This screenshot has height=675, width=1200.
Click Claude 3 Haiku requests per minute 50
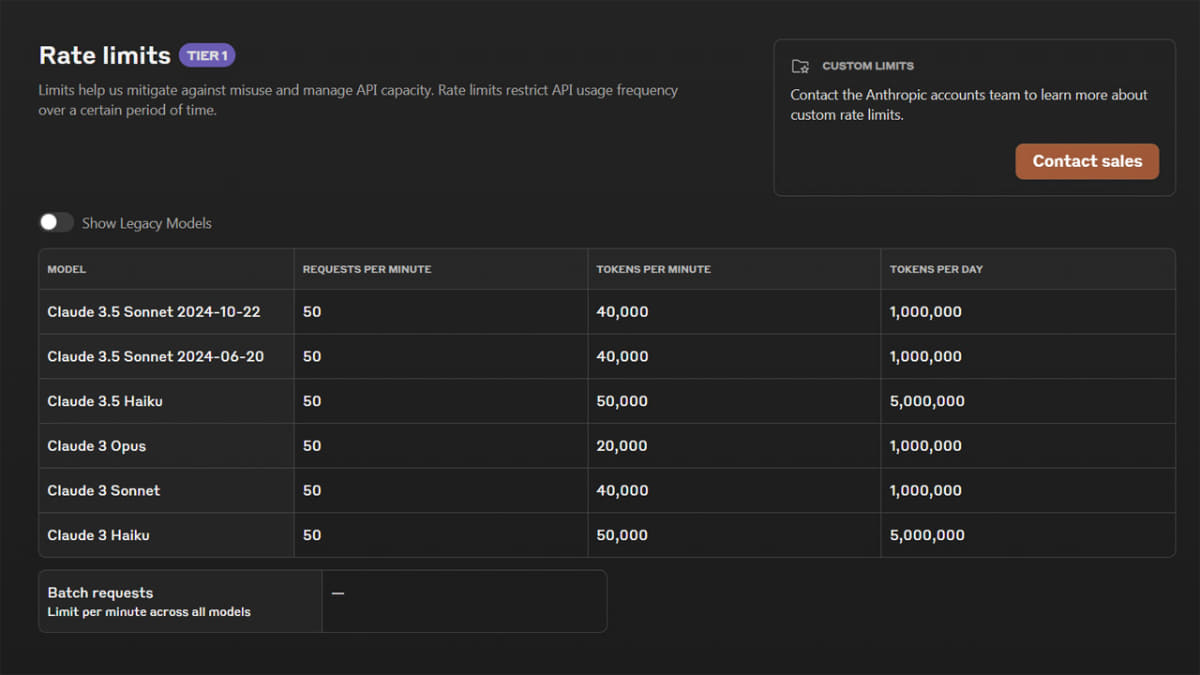(x=312, y=535)
